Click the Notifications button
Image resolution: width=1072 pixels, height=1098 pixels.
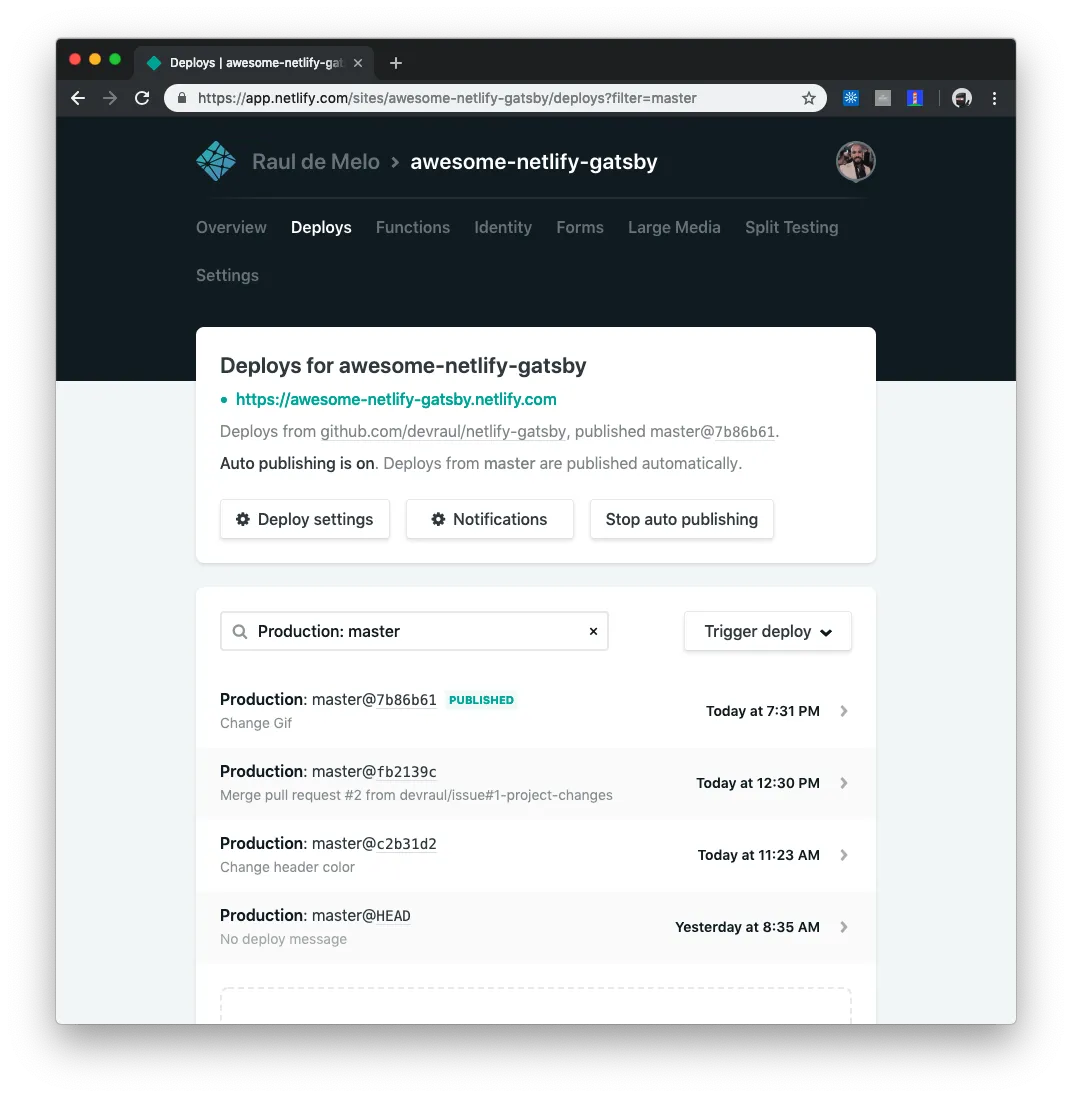click(x=489, y=519)
